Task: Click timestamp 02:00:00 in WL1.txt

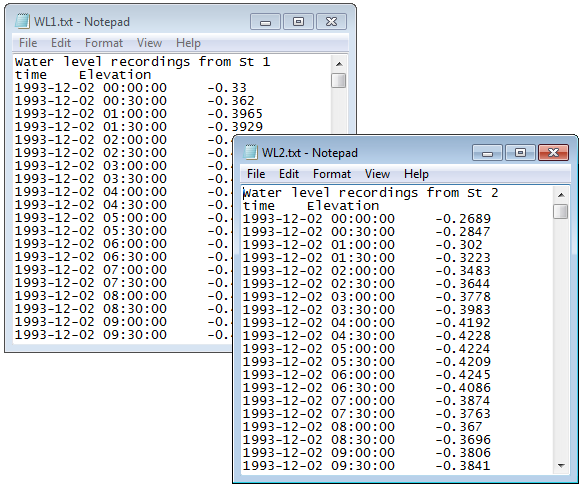Action: 135,140
